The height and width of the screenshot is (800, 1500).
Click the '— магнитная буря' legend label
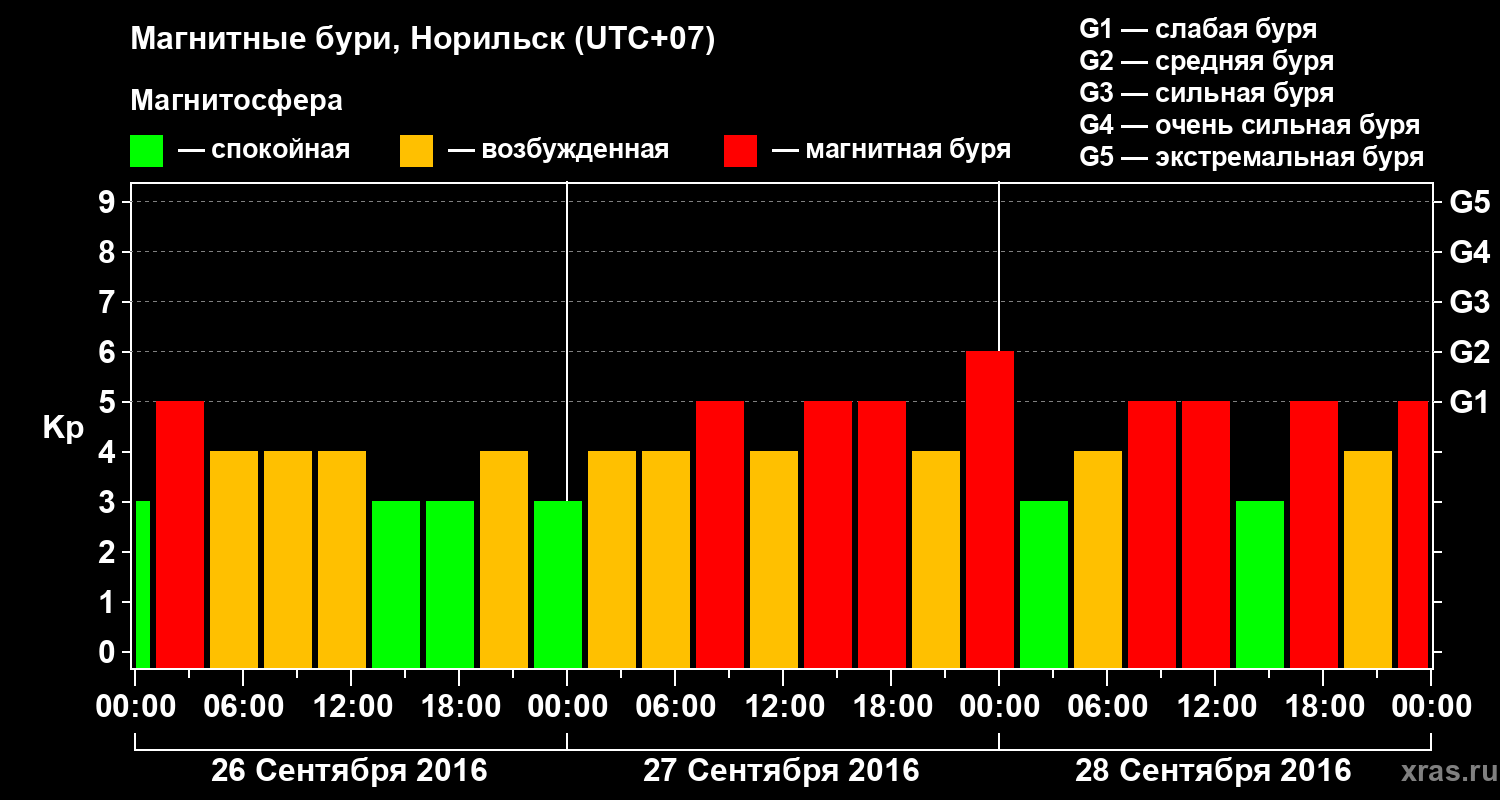[891, 150]
